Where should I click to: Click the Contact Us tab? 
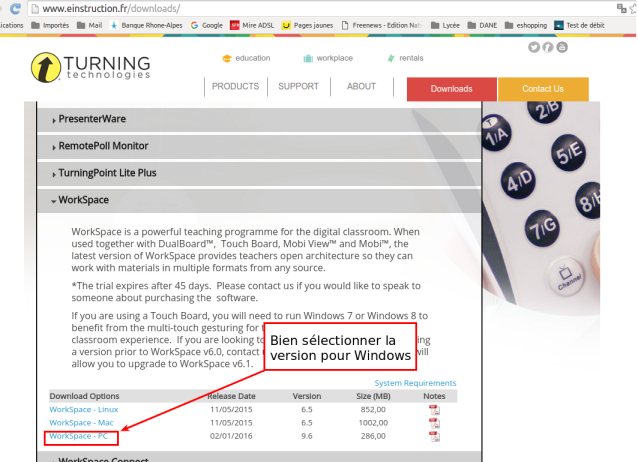[543, 89]
